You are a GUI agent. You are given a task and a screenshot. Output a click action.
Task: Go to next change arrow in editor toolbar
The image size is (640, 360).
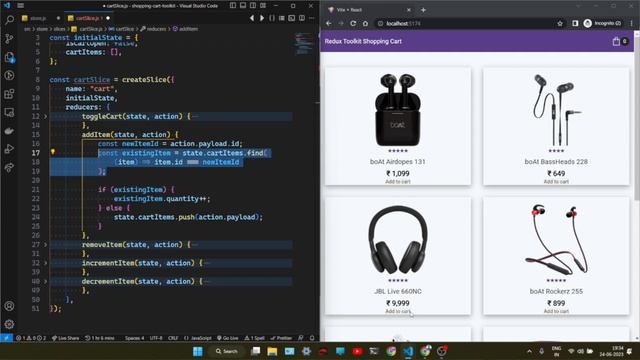(262, 18)
